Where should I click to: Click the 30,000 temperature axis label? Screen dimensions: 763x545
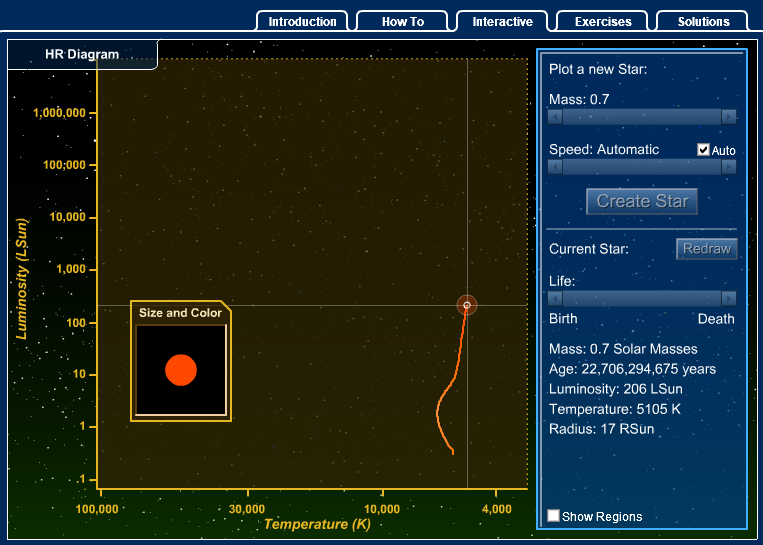click(247, 509)
